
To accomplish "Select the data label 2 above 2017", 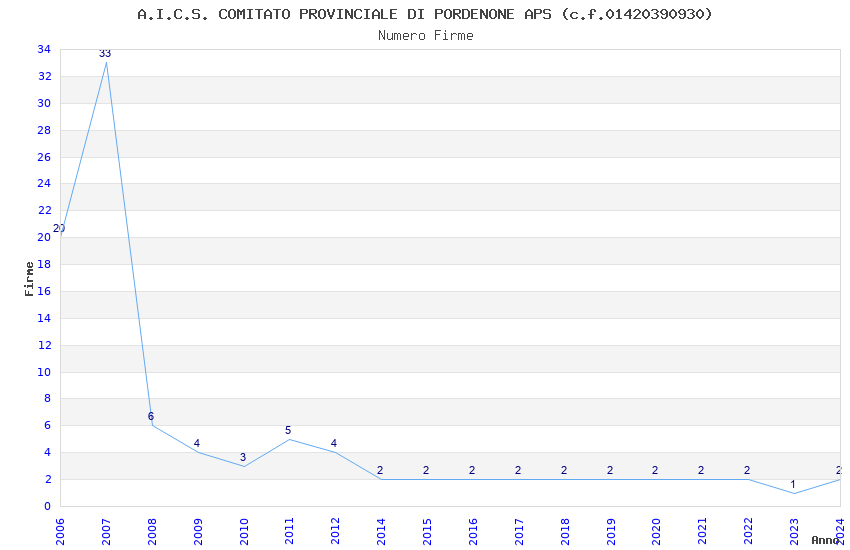I will point(518,470).
